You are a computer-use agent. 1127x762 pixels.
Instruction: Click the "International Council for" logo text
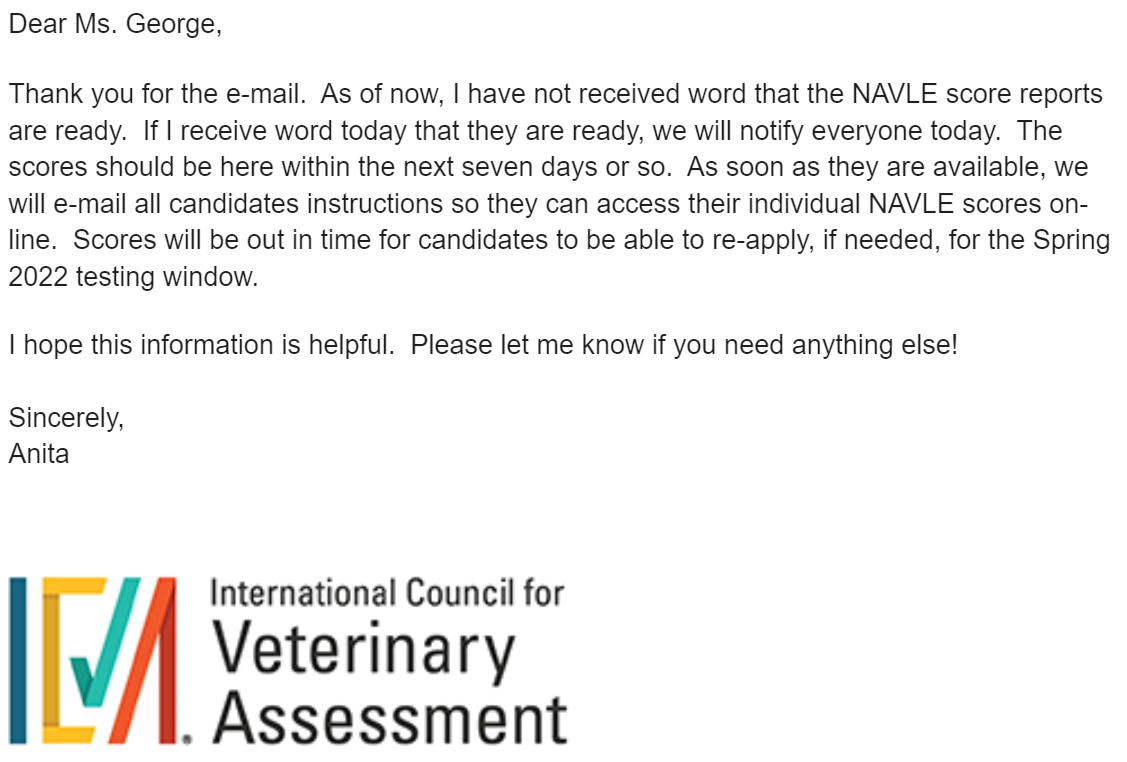point(387,594)
